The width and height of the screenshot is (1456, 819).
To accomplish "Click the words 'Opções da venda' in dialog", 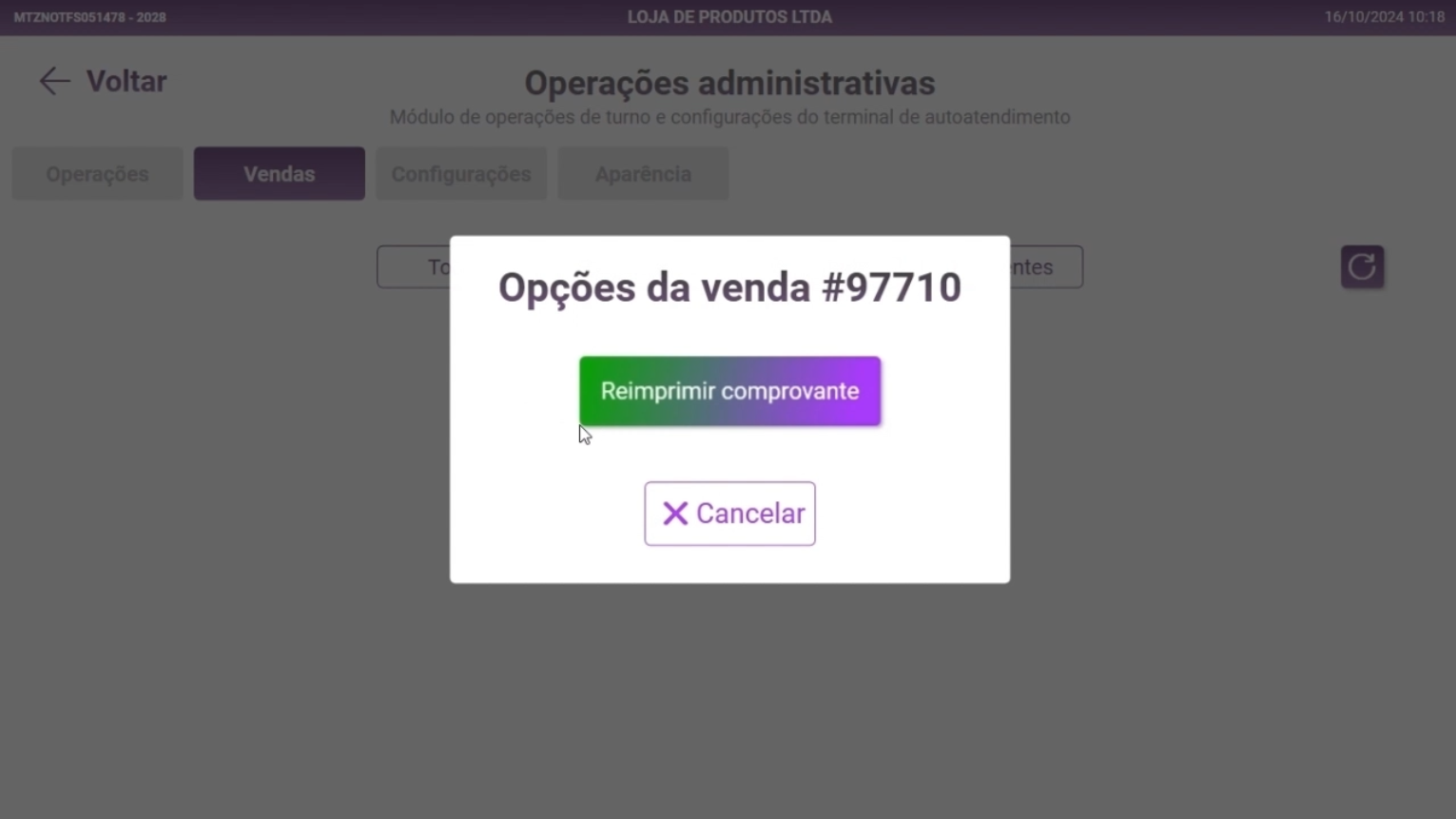I will tap(654, 287).
